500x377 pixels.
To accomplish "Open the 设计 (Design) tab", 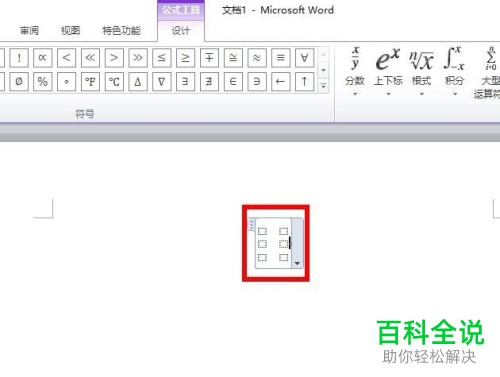I will (x=181, y=31).
